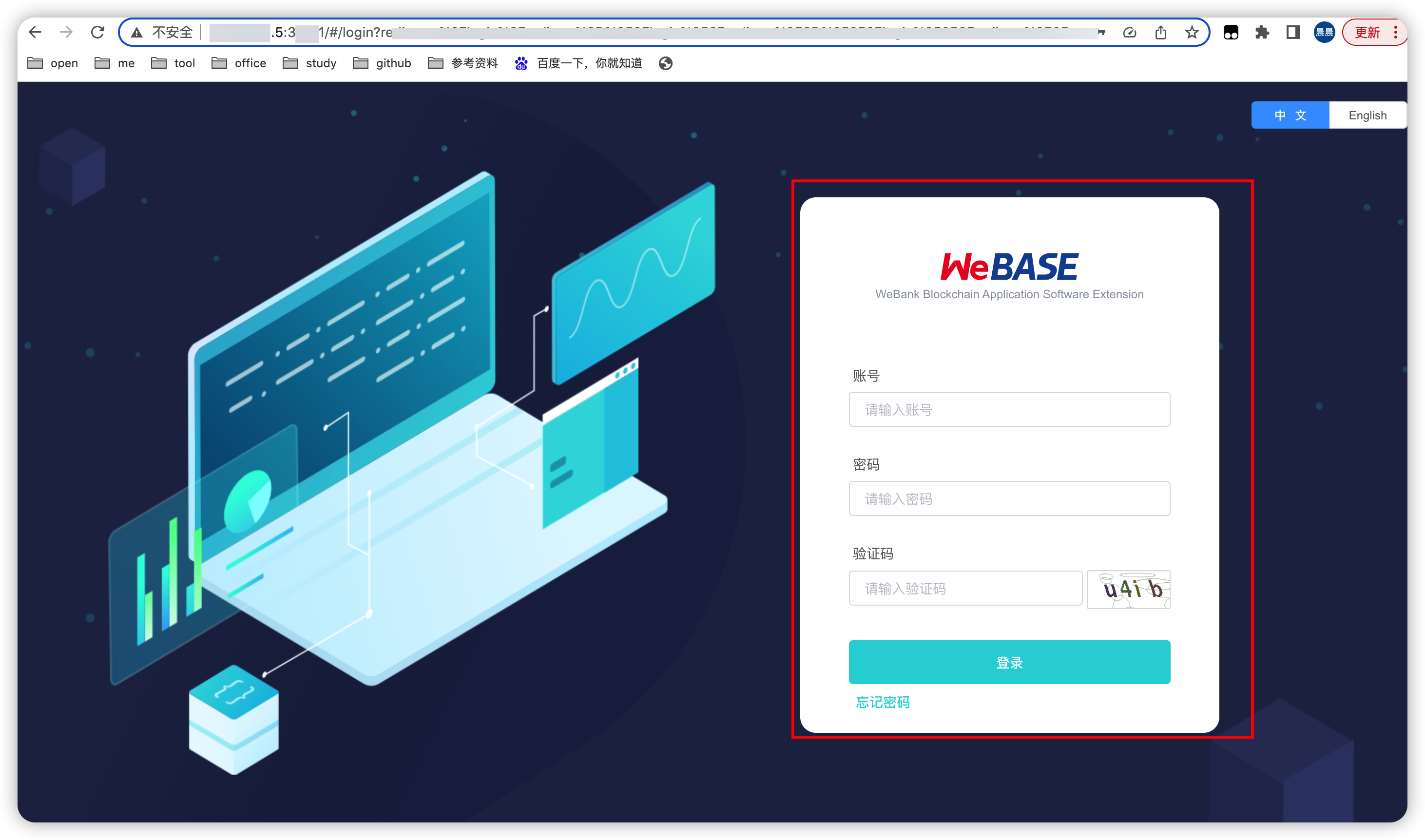
Task: Select the 账号 username input field
Action: (1009, 409)
